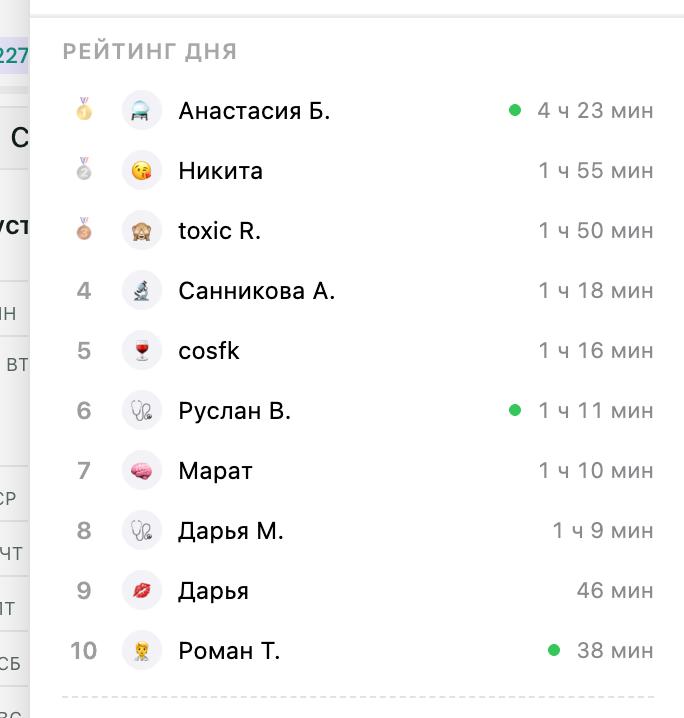Viewport: 684px width, 718px height.
Task: Click the doctor avatar of Роман Т.
Action: click(141, 650)
